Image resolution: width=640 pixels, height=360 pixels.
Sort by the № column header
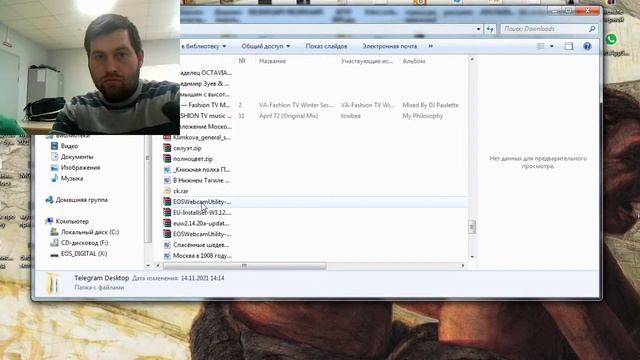pyautogui.click(x=242, y=61)
